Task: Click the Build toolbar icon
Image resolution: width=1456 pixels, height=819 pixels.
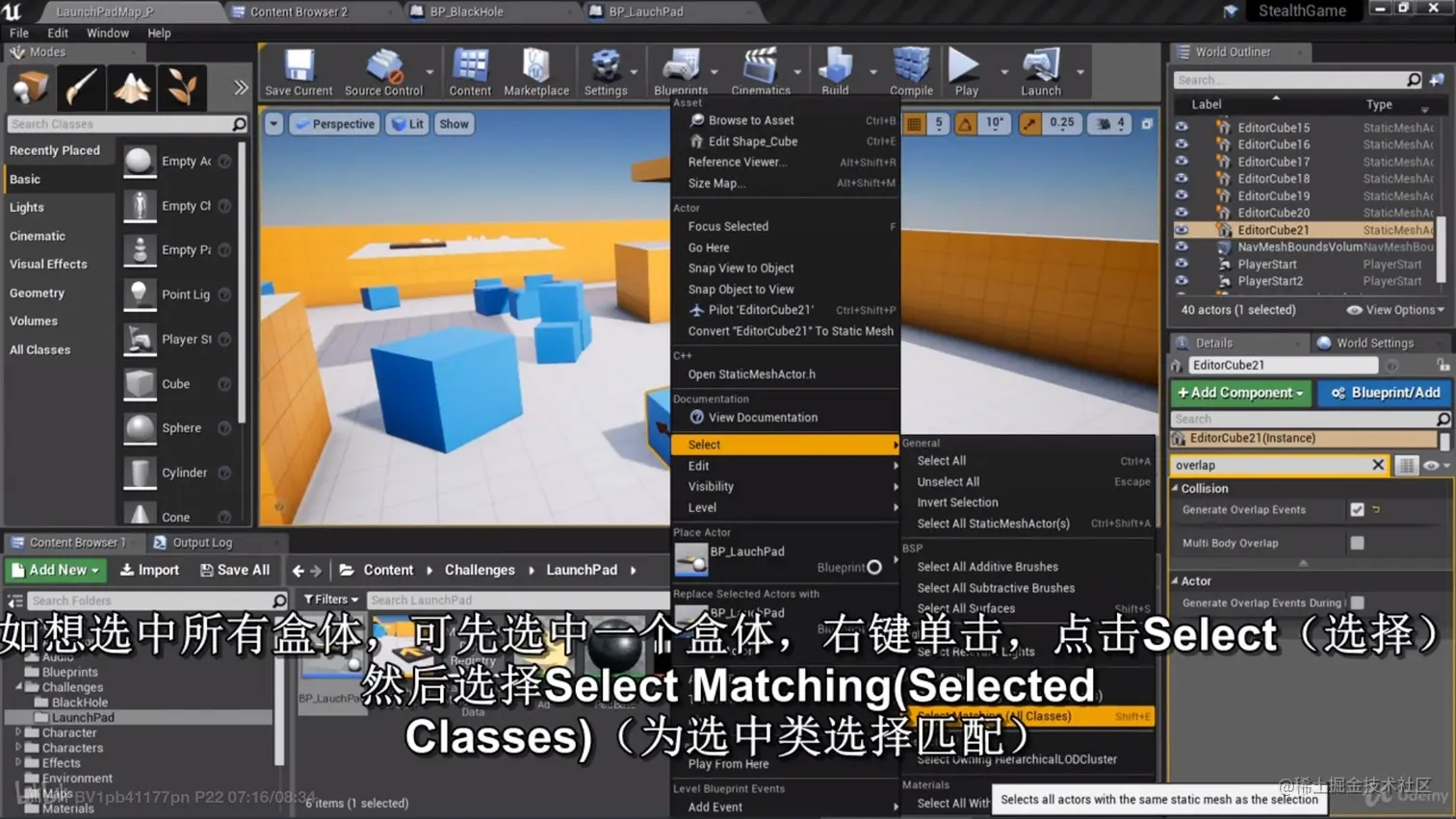Action: [835, 65]
